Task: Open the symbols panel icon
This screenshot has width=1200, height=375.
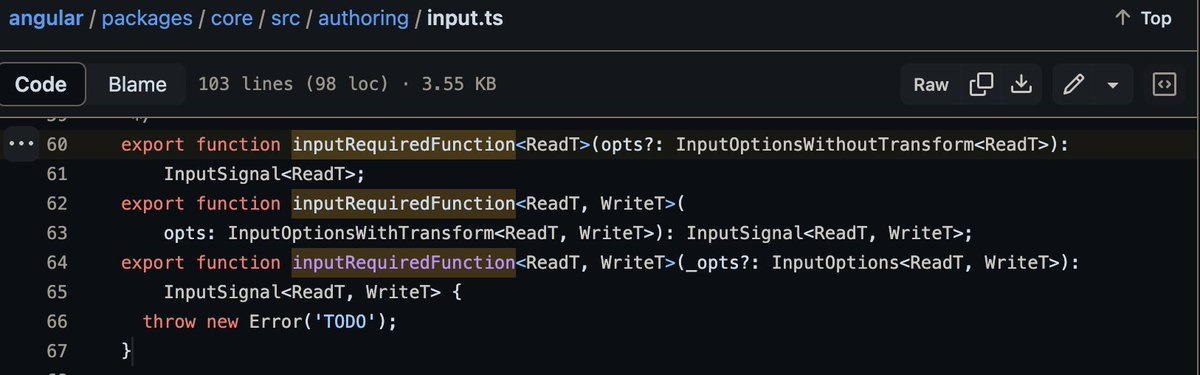Action: tap(1164, 85)
